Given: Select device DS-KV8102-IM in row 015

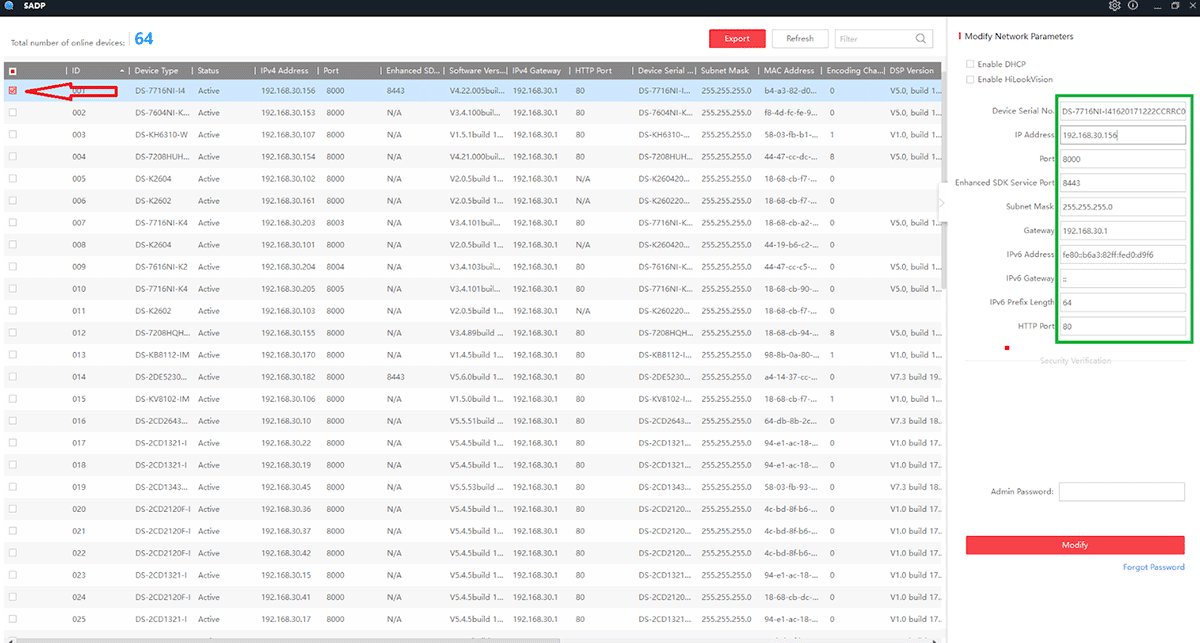Looking at the screenshot, I should coord(162,399).
